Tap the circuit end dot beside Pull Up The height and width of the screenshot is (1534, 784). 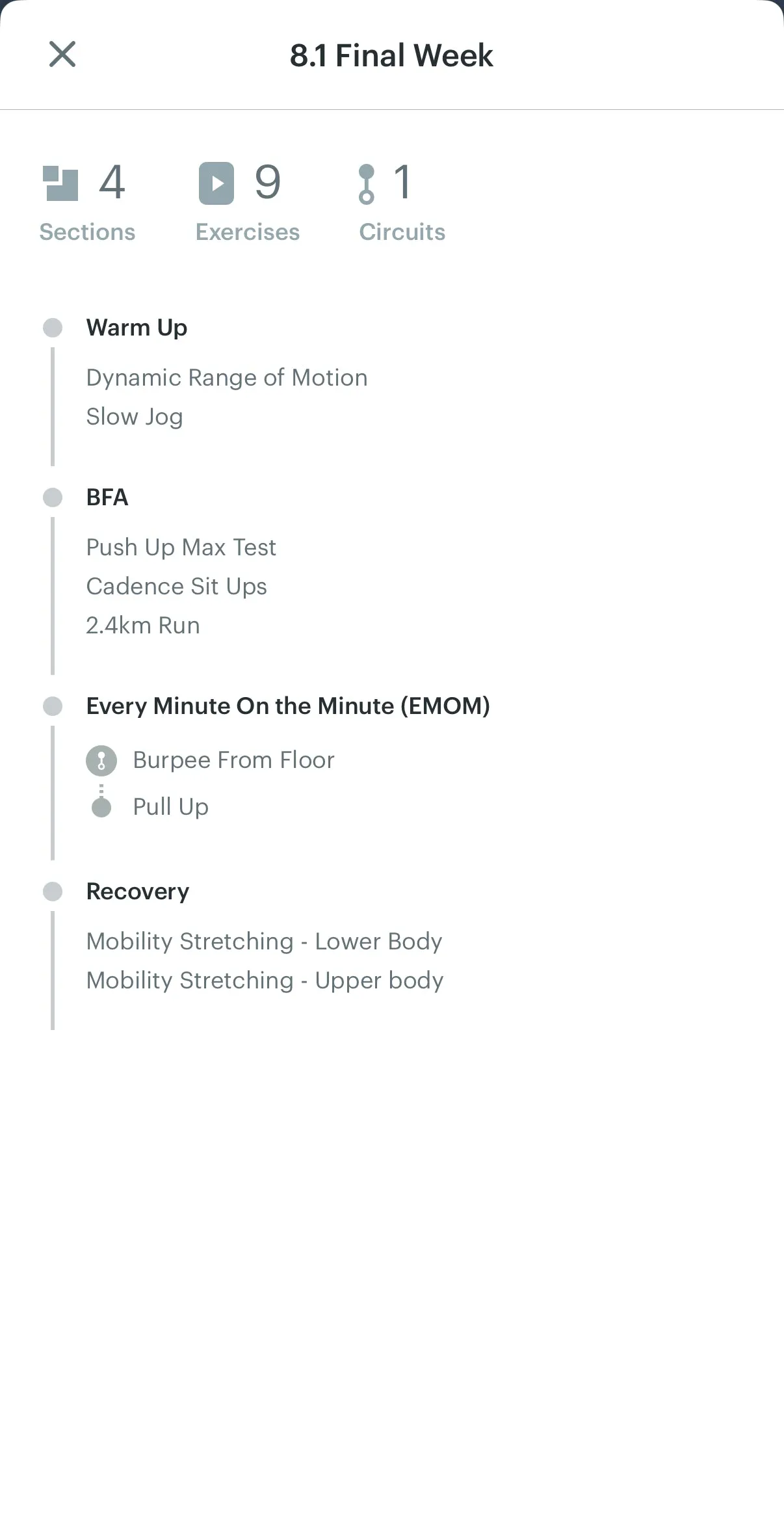click(101, 807)
